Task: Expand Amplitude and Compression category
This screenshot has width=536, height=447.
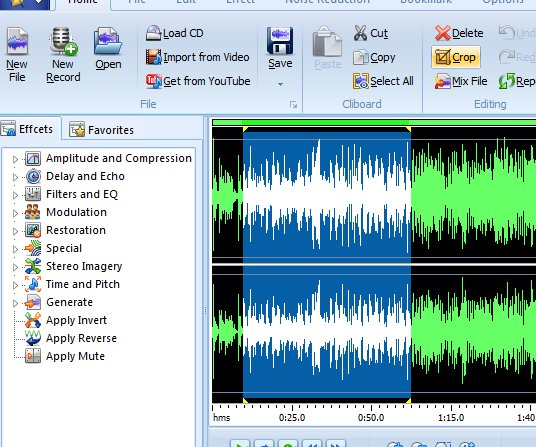Action: point(15,159)
